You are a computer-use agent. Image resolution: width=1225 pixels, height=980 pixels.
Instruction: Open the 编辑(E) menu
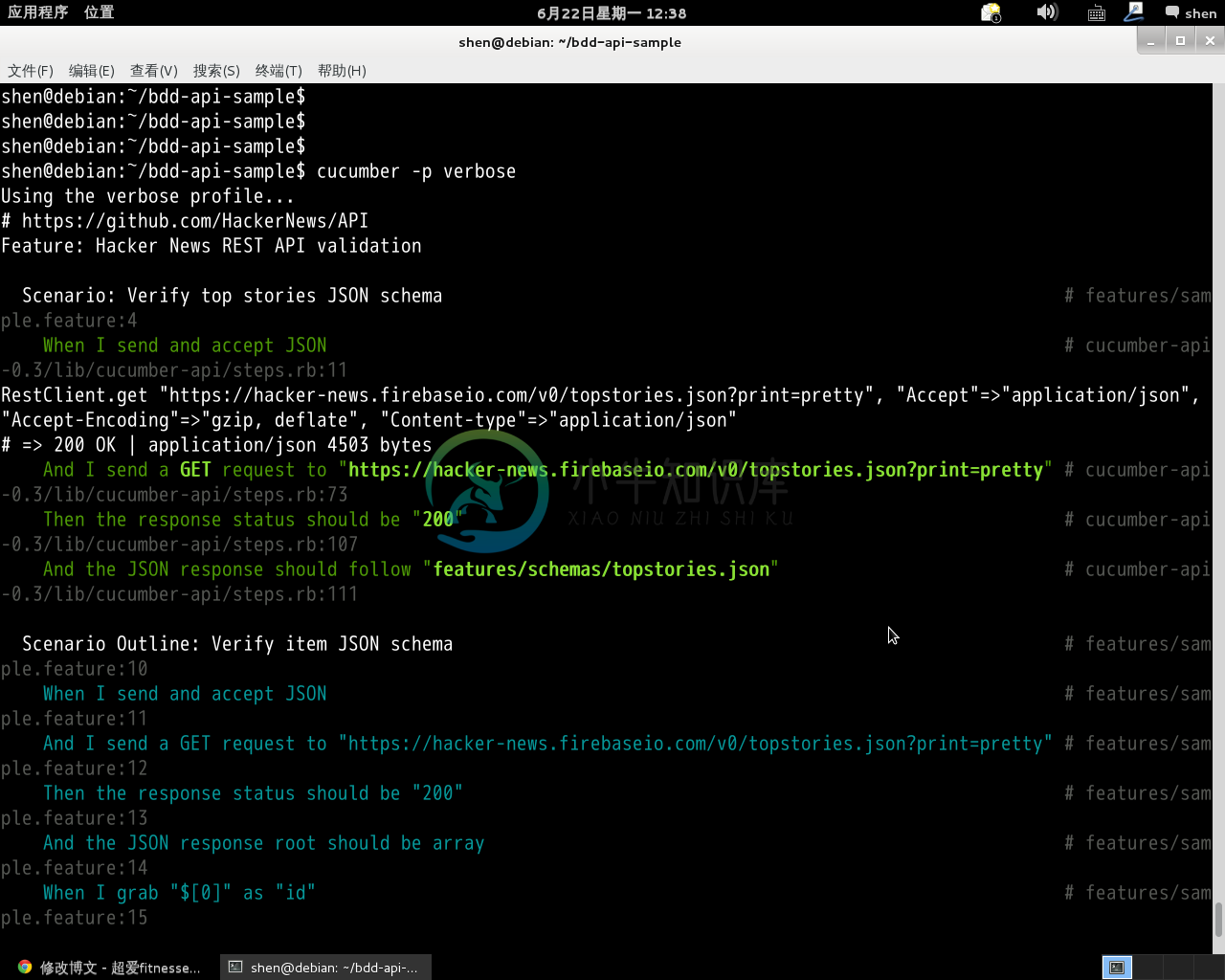(x=92, y=71)
